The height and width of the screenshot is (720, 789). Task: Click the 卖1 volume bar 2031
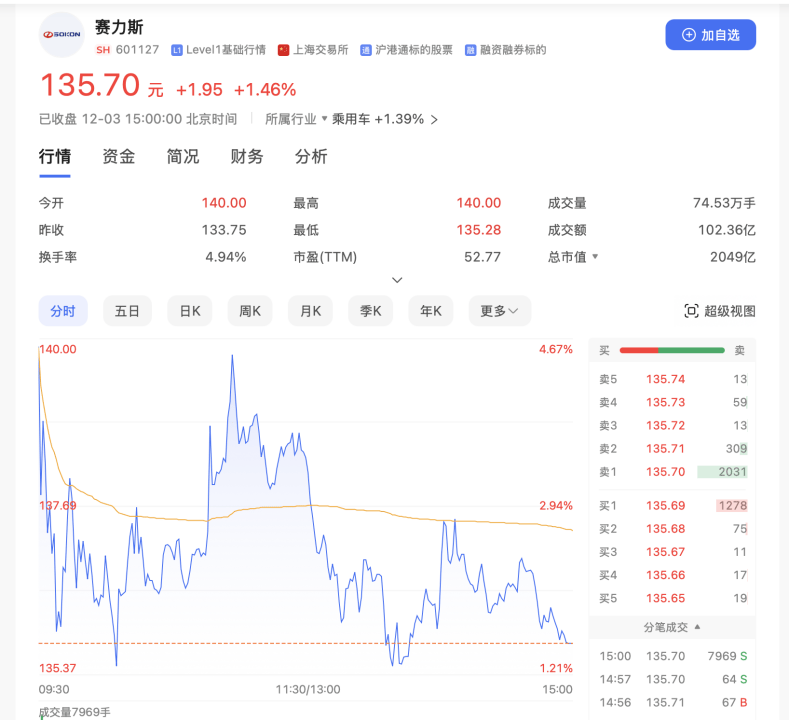[722, 472]
